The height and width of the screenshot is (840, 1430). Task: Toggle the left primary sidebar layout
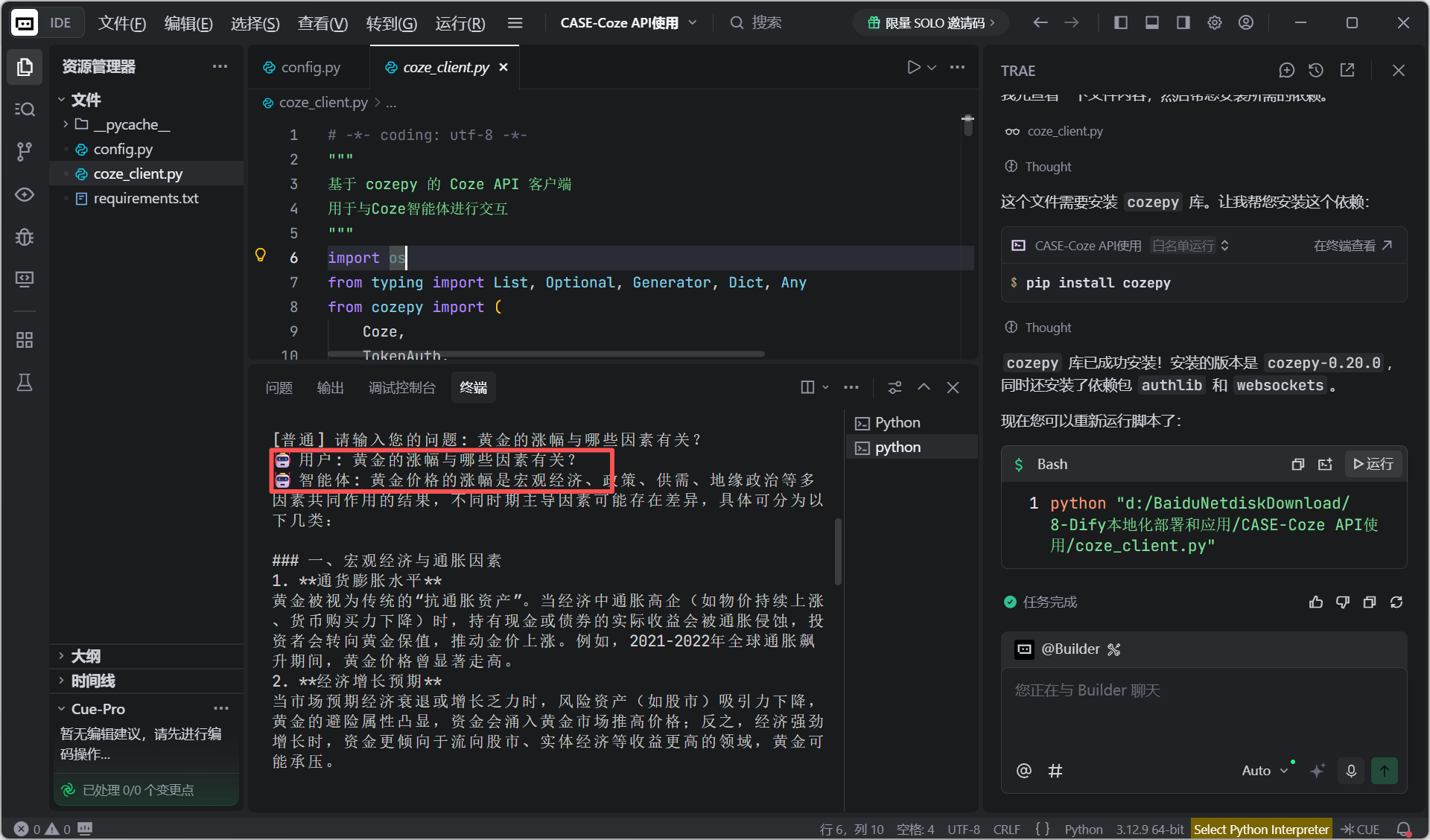pos(1121,23)
